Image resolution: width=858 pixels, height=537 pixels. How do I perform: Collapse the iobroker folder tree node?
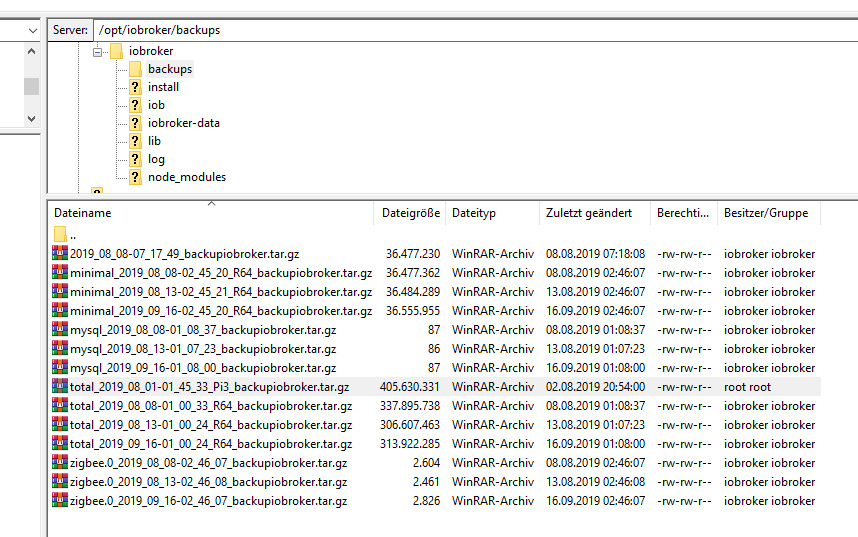pyautogui.click(x=97, y=52)
